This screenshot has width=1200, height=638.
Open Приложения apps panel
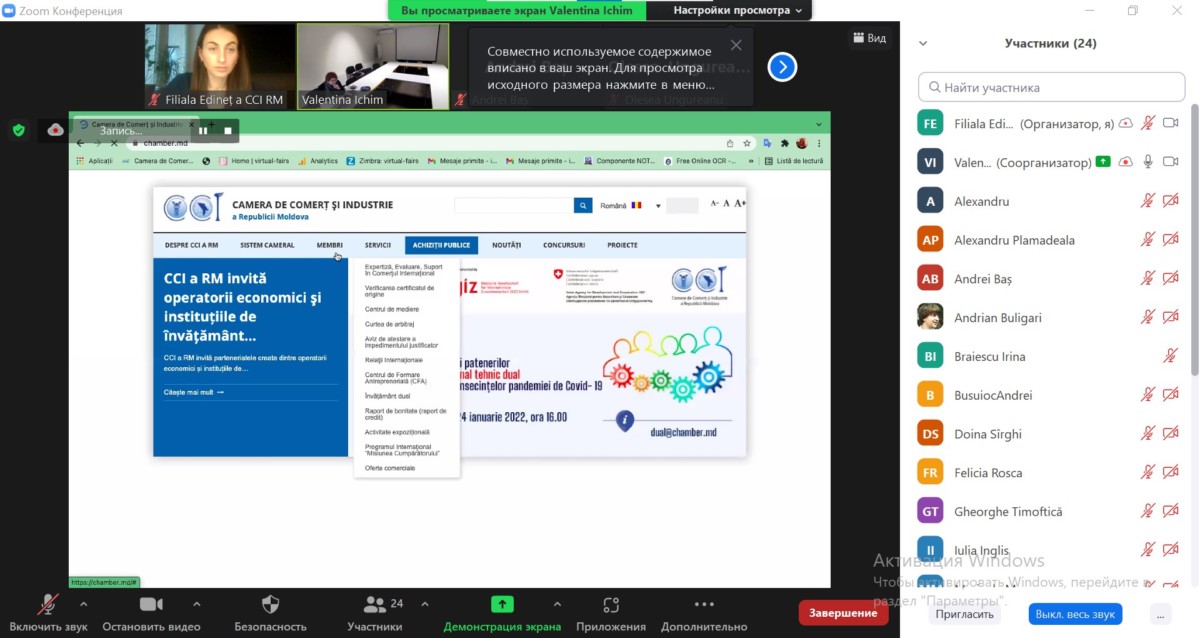click(x=611, y=612)
